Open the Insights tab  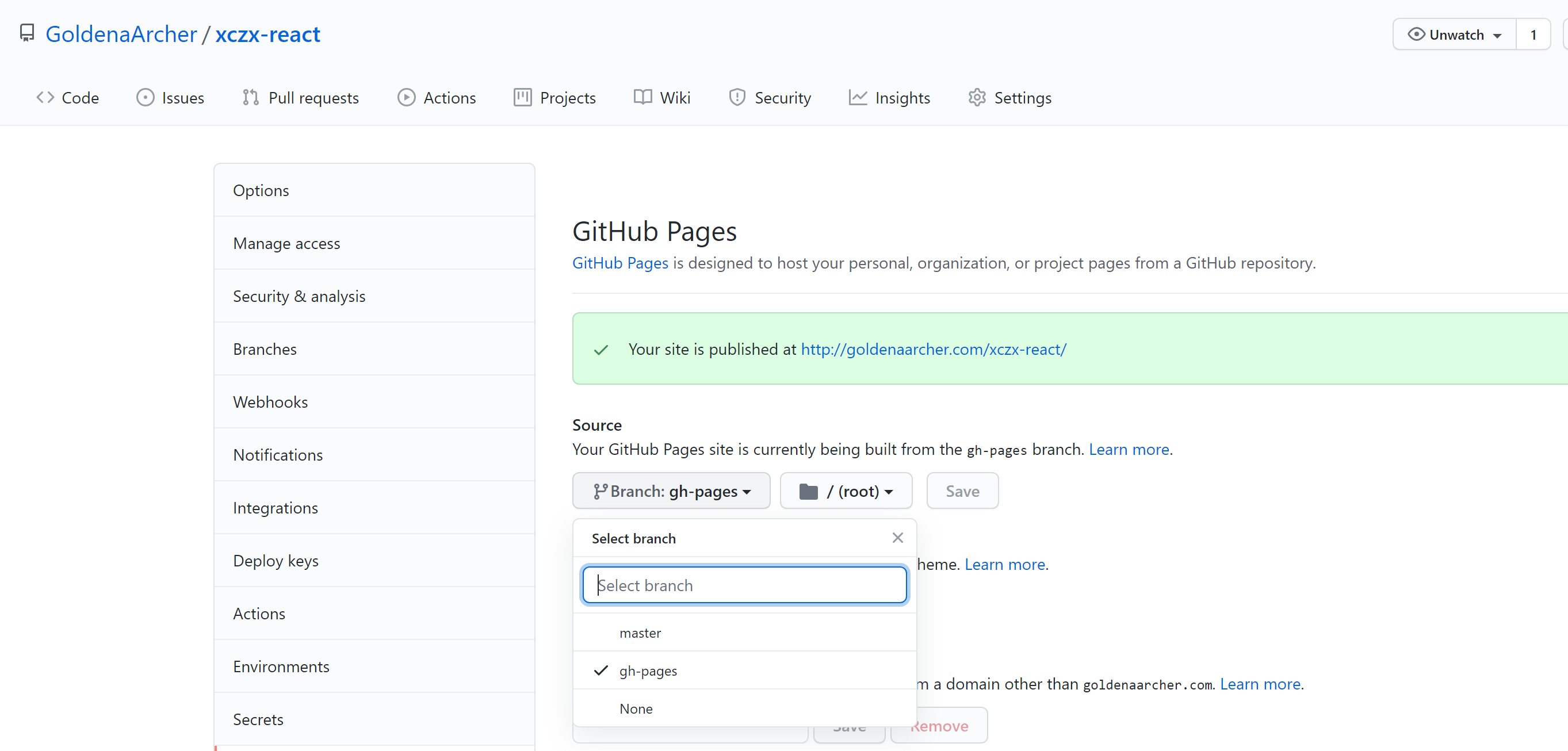(889, 97)
